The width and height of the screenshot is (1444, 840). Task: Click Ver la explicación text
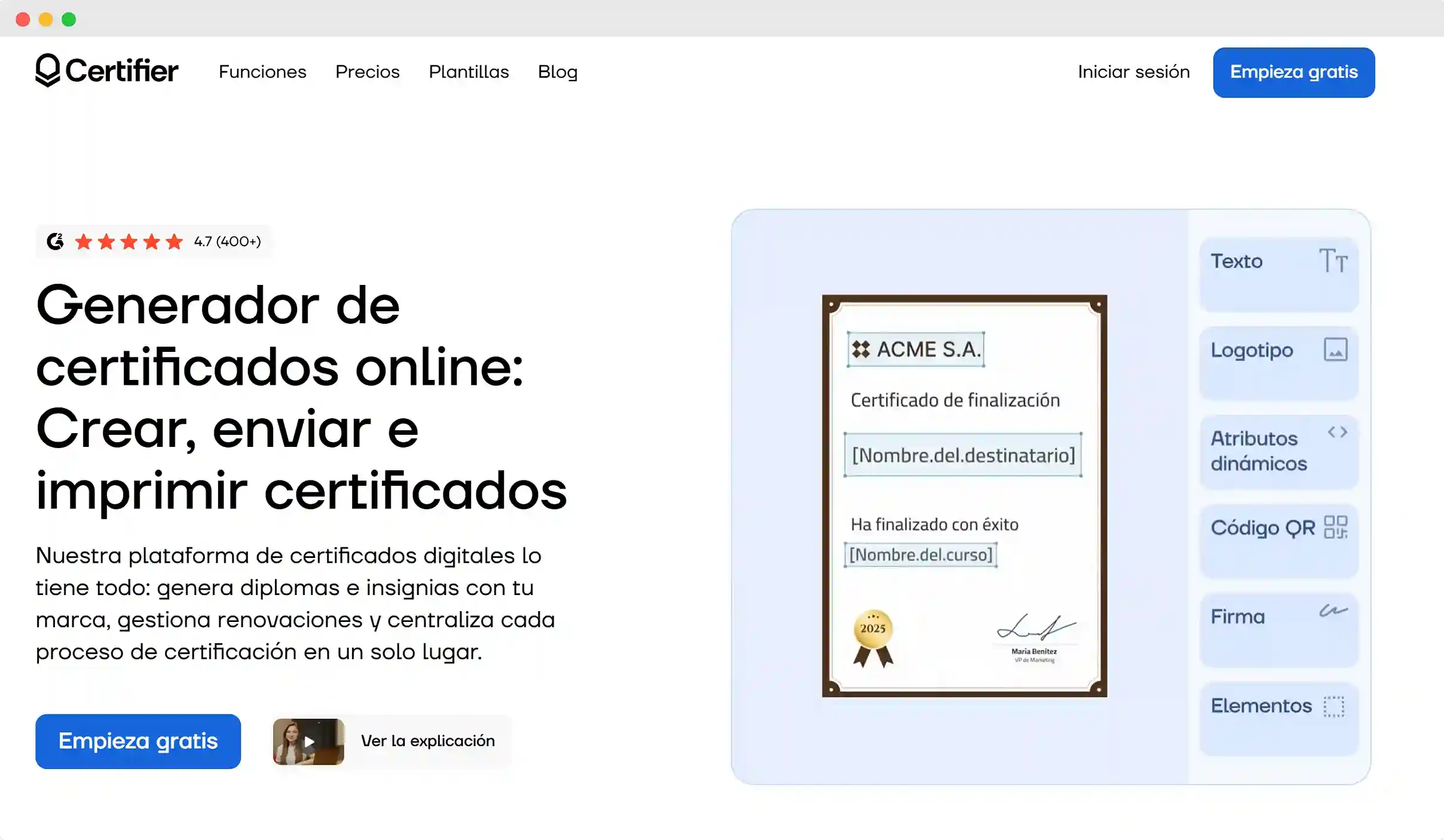click(x=428, y=741)
